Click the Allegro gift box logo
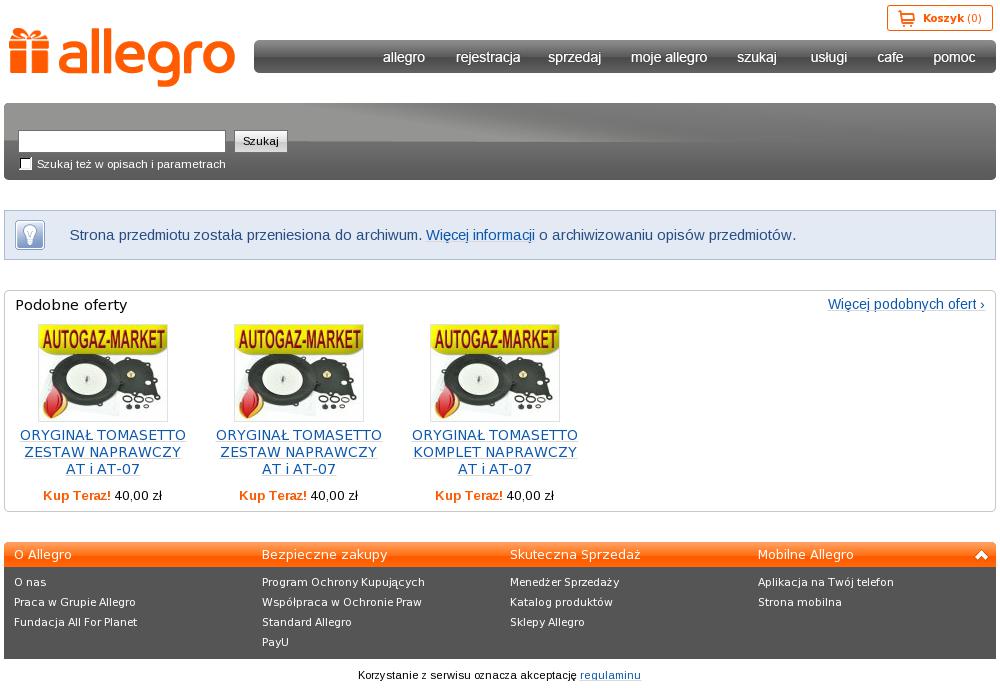The image size is (1000, 695). 121,57
